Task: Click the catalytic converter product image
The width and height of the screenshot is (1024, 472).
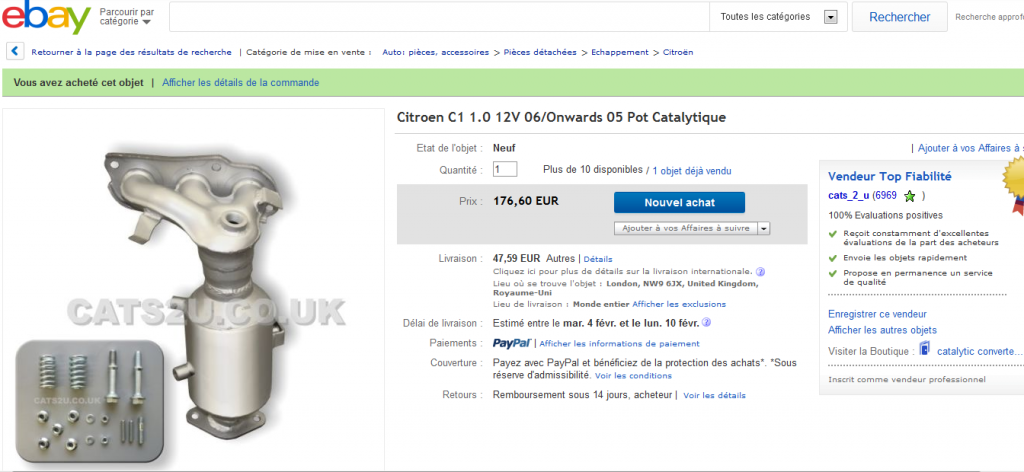Action: (193, 291)
